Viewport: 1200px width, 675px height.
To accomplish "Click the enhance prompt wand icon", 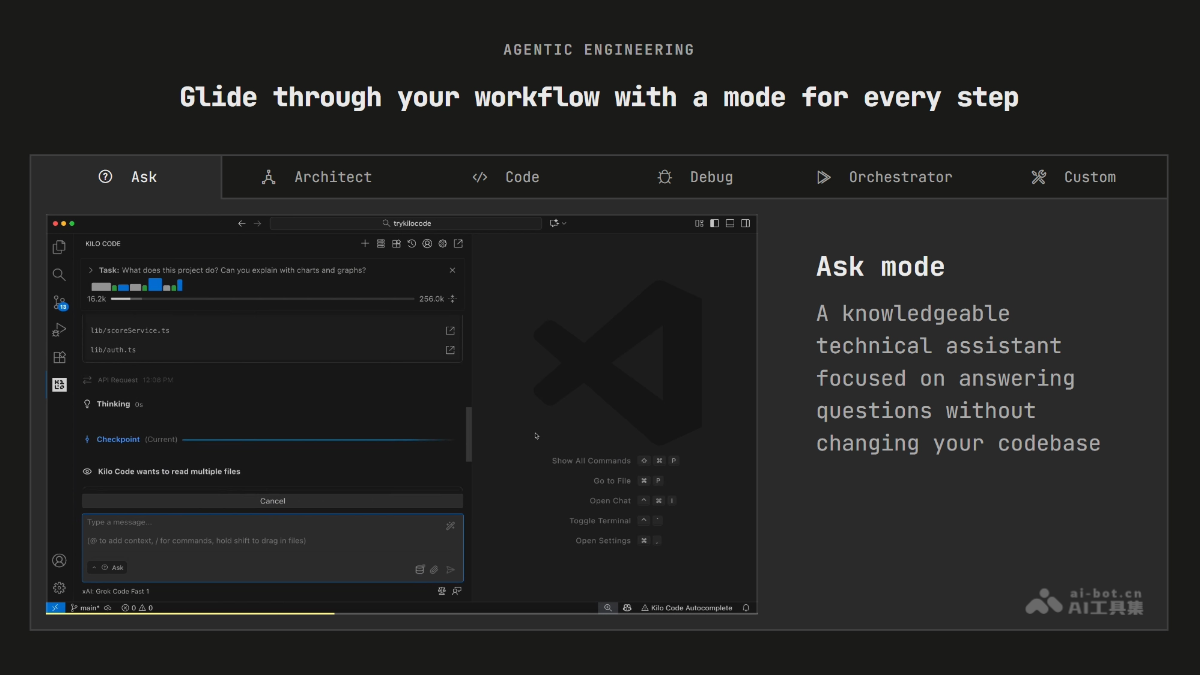I will pyautogui.click(x=450, y=526).
